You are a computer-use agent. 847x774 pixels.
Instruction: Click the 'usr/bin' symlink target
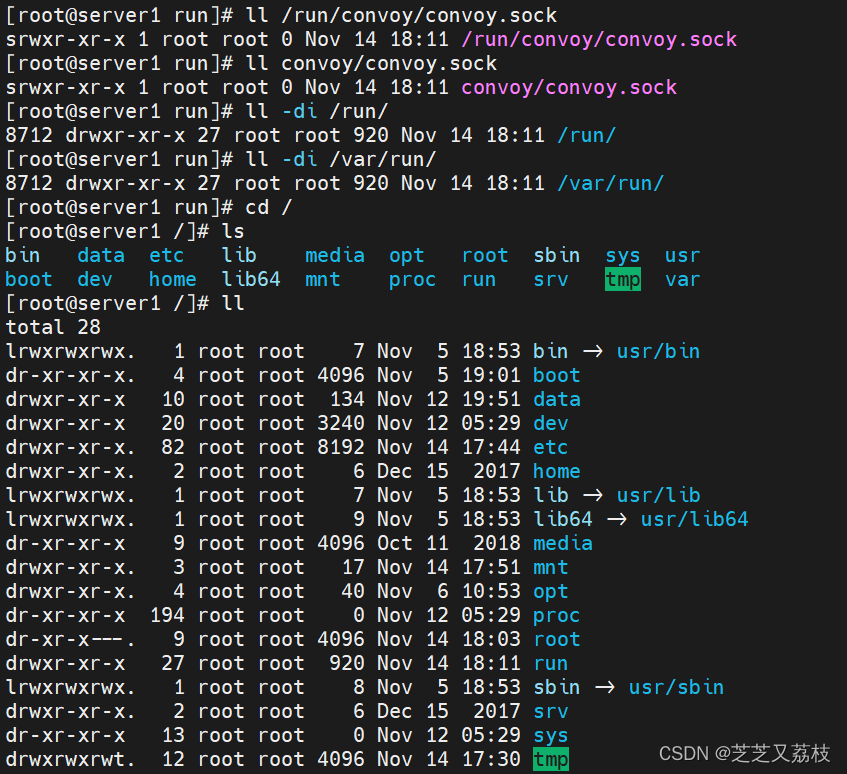[x=658, y=351]
